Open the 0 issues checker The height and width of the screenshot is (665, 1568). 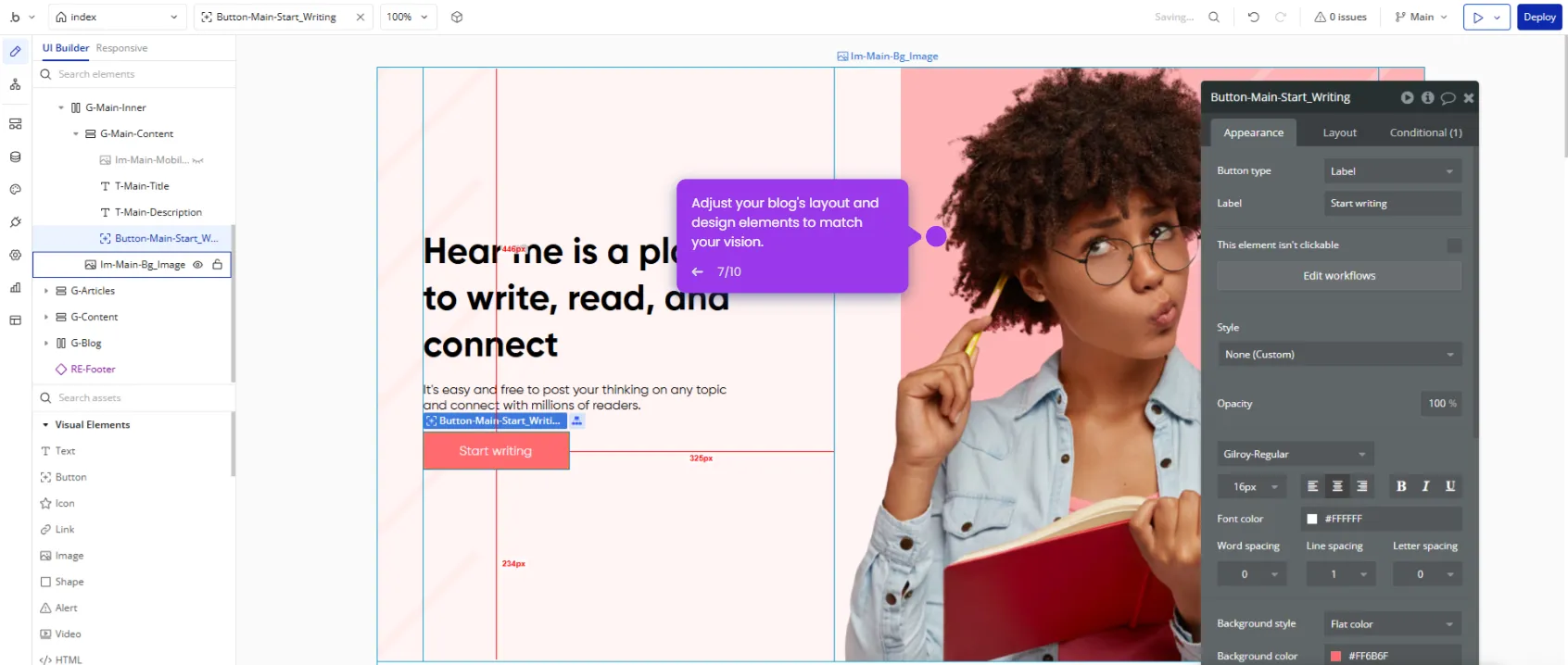click(x=1341, y=17)
